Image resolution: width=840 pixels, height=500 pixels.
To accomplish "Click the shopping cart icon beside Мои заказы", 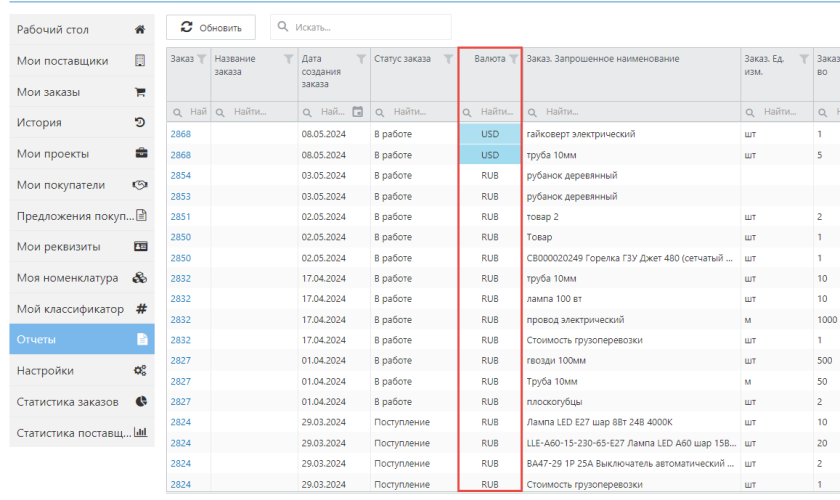I will point(140,92).
